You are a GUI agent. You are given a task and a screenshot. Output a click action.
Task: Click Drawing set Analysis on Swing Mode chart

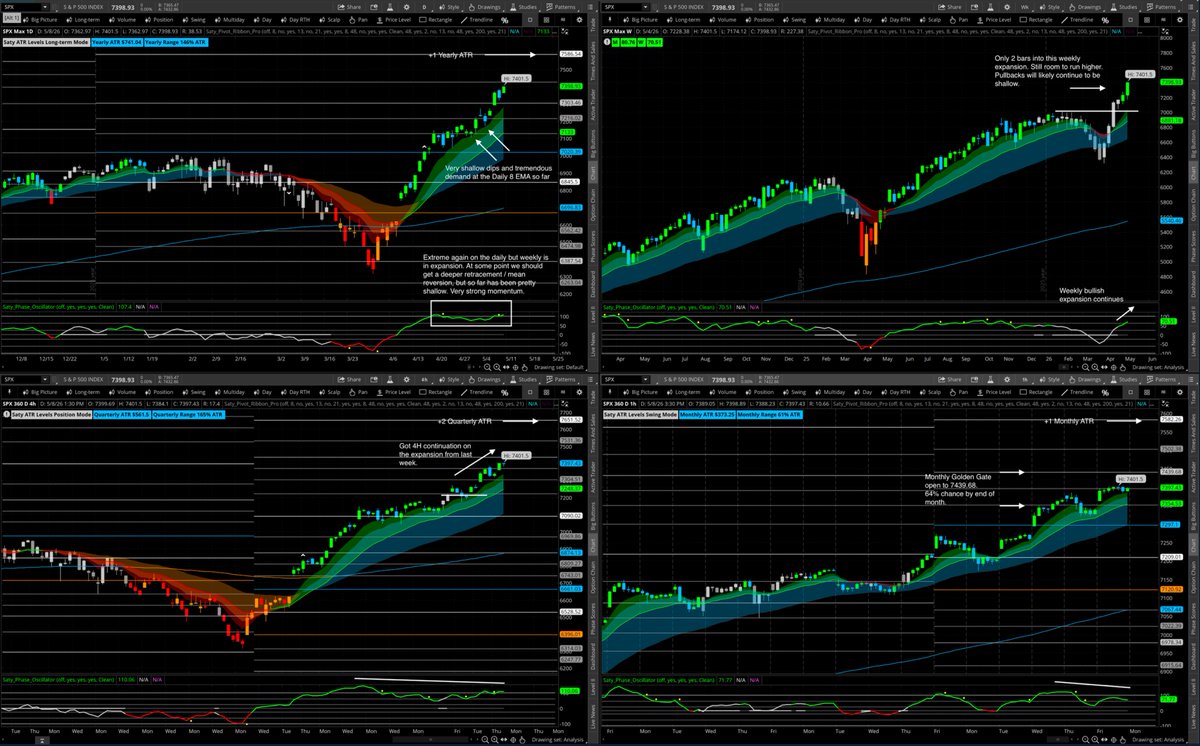1158,740
